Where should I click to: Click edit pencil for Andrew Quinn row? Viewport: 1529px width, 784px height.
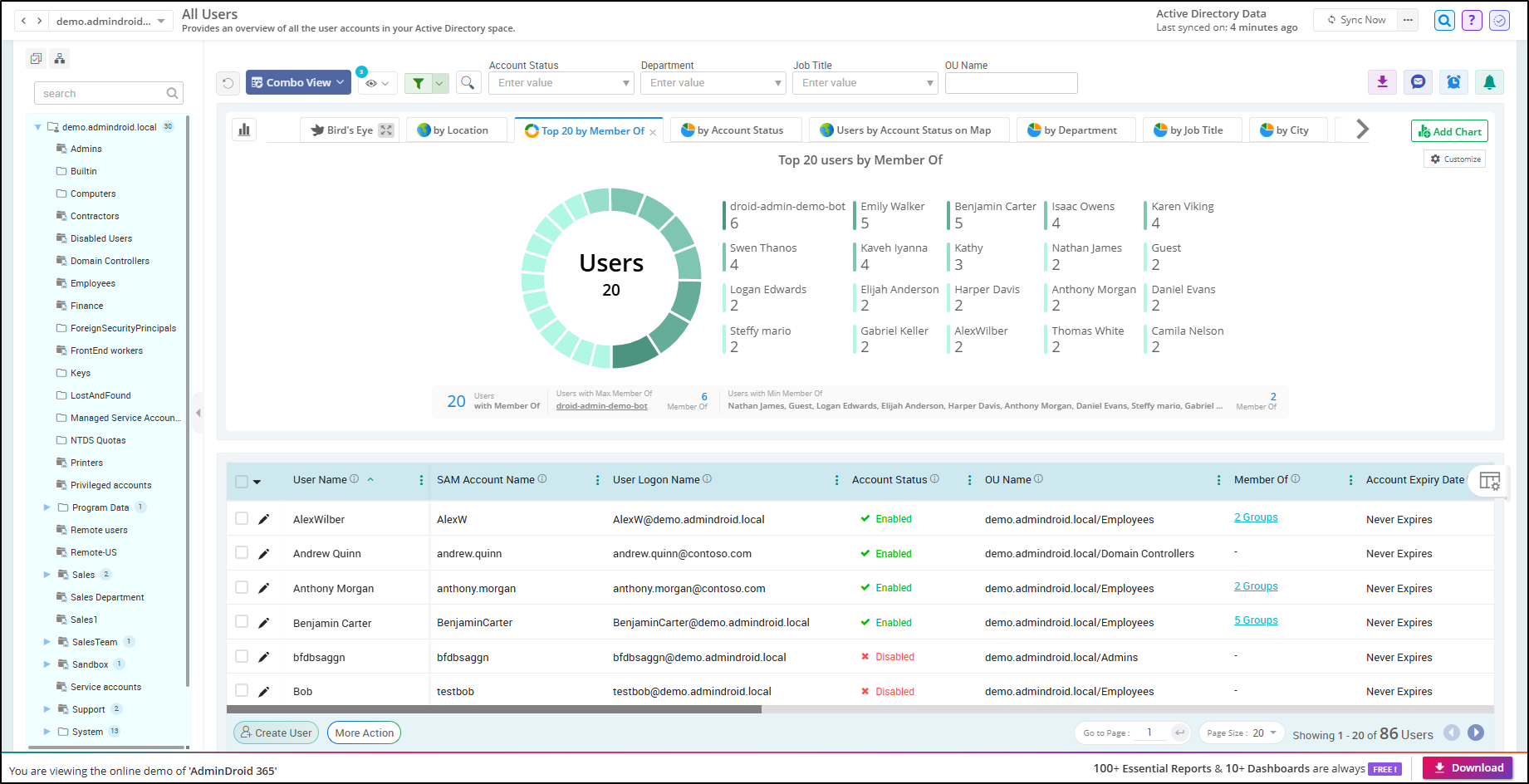point(263,554)
